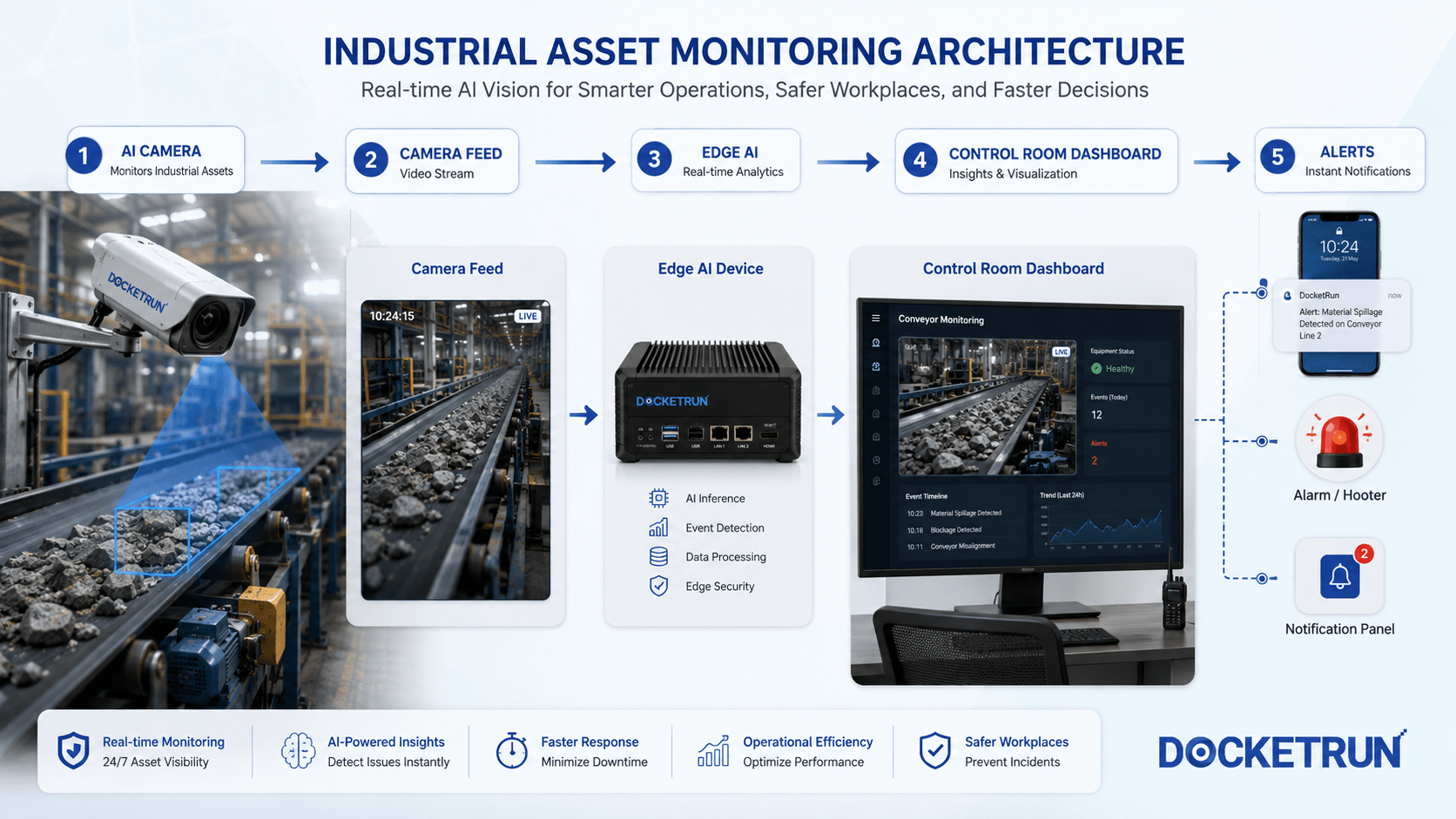The width and height of the screenshot is (1456, 819).
Task: Click the red badge showing 2 on the bell
Action: [1364, 554]
